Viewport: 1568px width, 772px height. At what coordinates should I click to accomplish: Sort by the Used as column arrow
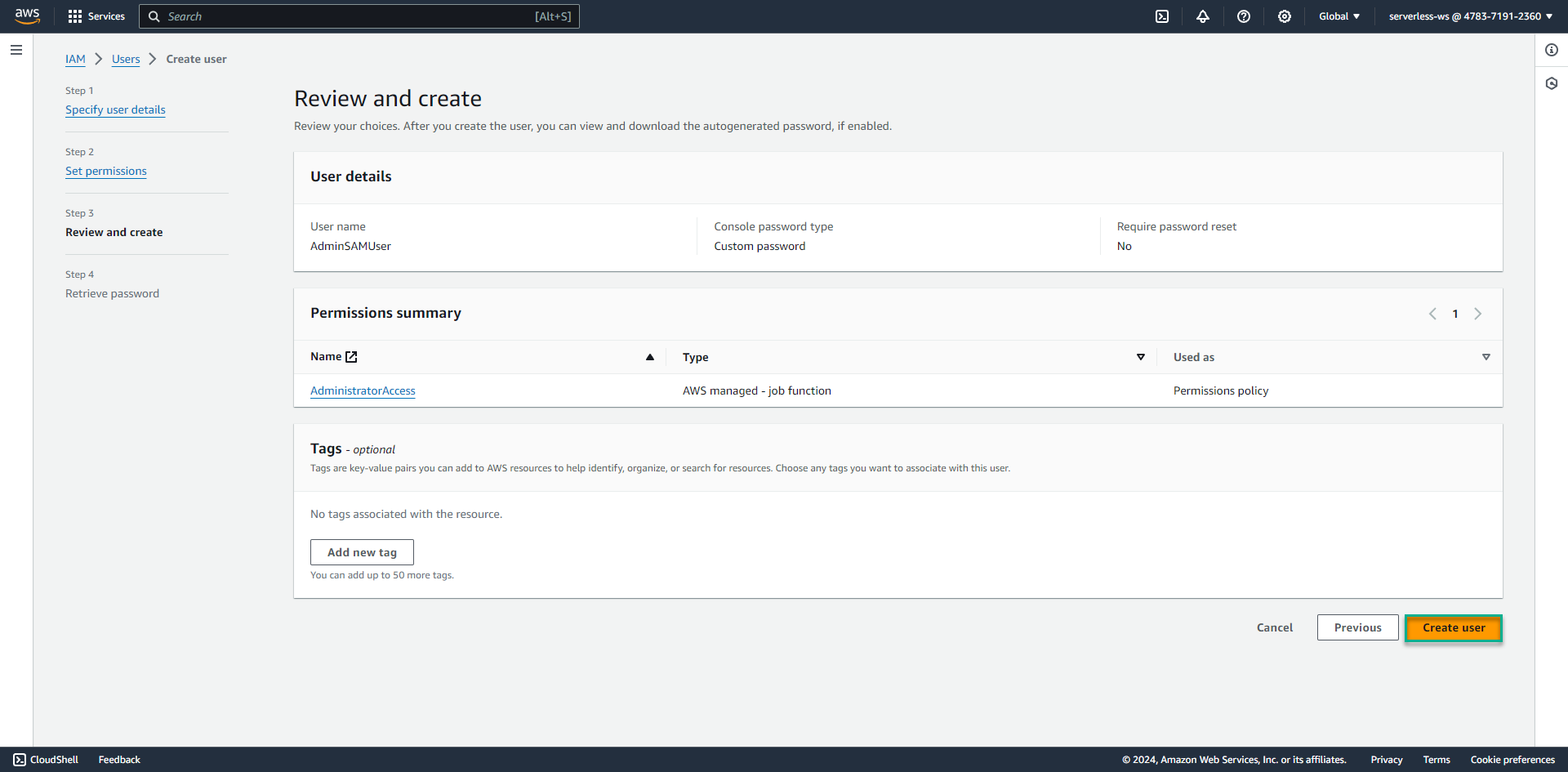1486,357
